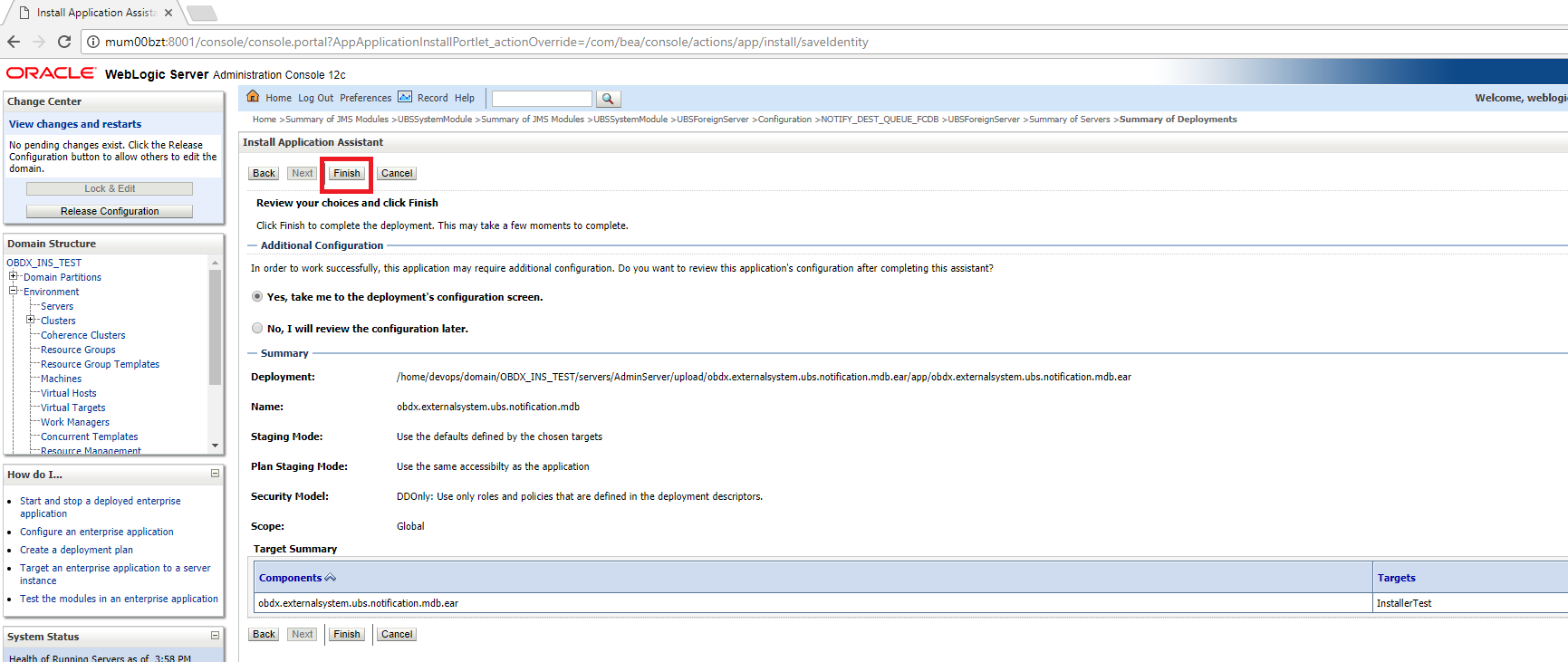Open Concurrent Templates tree item
1568x662 pixels.
click(x=89, y=437)
